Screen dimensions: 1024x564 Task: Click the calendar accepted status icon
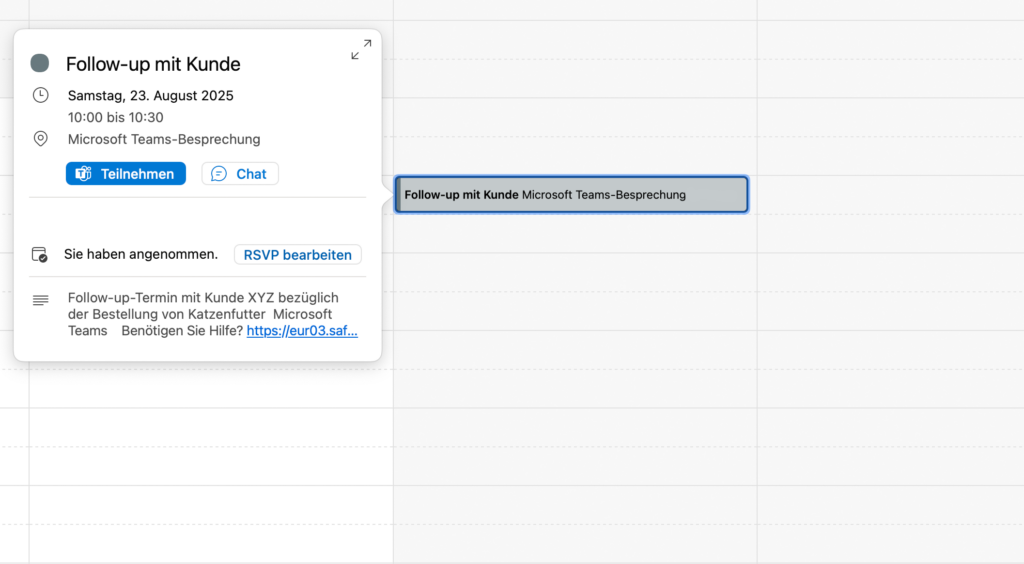pyautogui.click(x=40, y=255)
